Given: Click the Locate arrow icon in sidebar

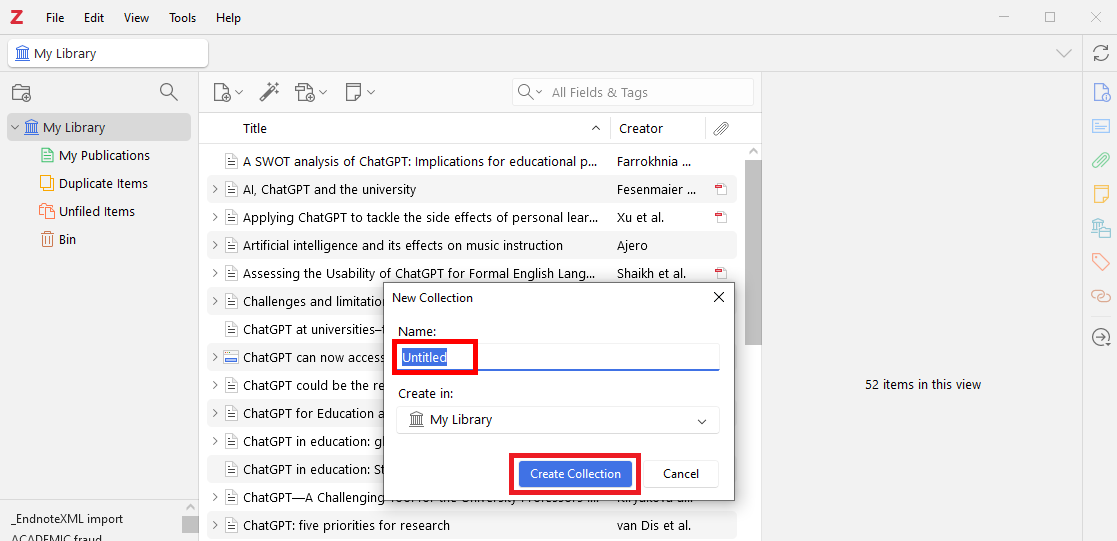Looking at the screenshot, I should pyautogui.click(x=1100, y=338).
